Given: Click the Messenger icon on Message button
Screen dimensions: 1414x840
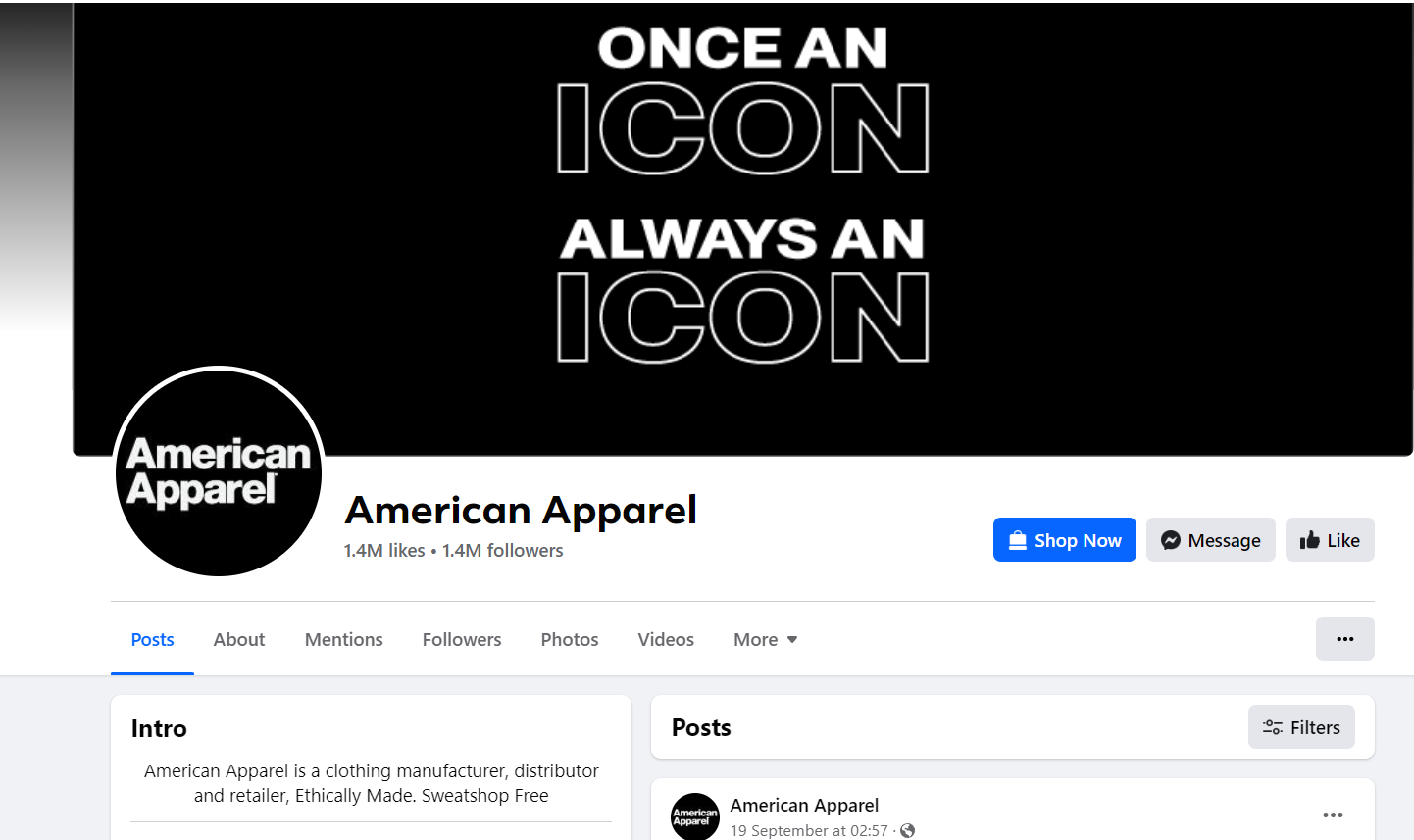Looking at the screenshot, I should (1170, 540).
